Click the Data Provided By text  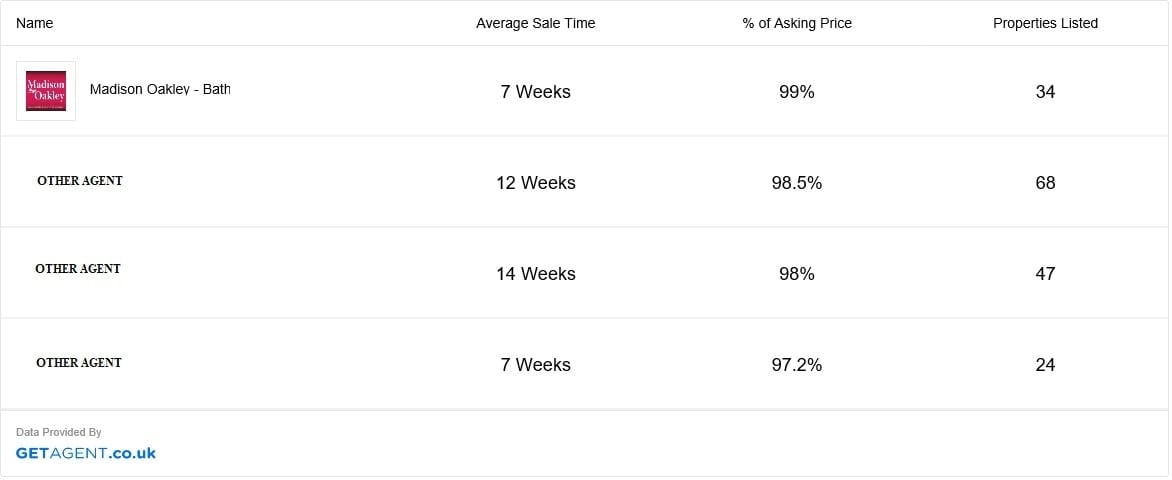[59, 432]
